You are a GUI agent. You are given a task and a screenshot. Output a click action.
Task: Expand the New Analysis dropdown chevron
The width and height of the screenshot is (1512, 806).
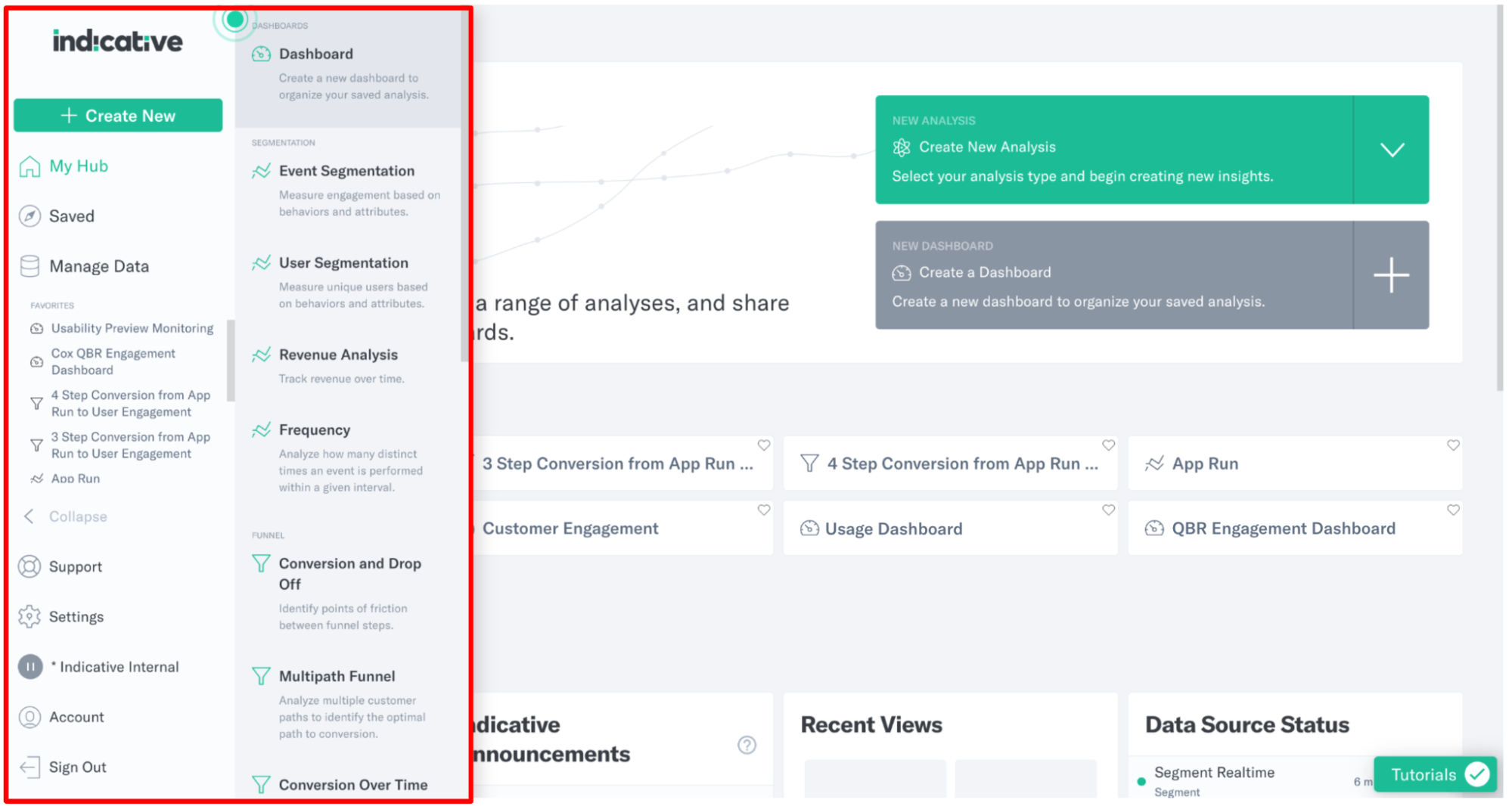click(1392, 150)
